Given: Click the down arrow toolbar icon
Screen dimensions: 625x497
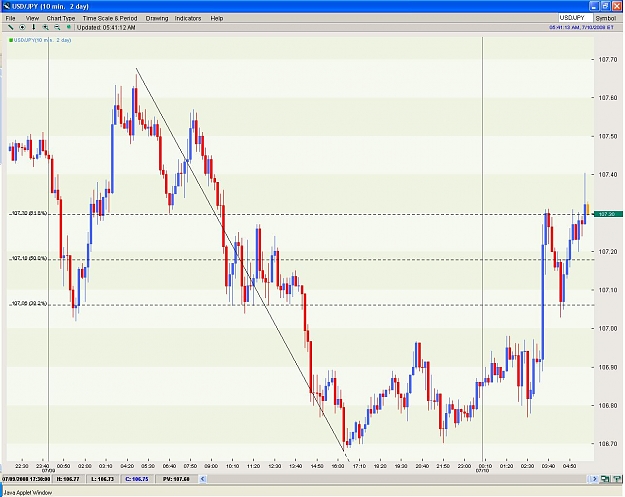Looking at the screenshot, I should click(34, 28).
